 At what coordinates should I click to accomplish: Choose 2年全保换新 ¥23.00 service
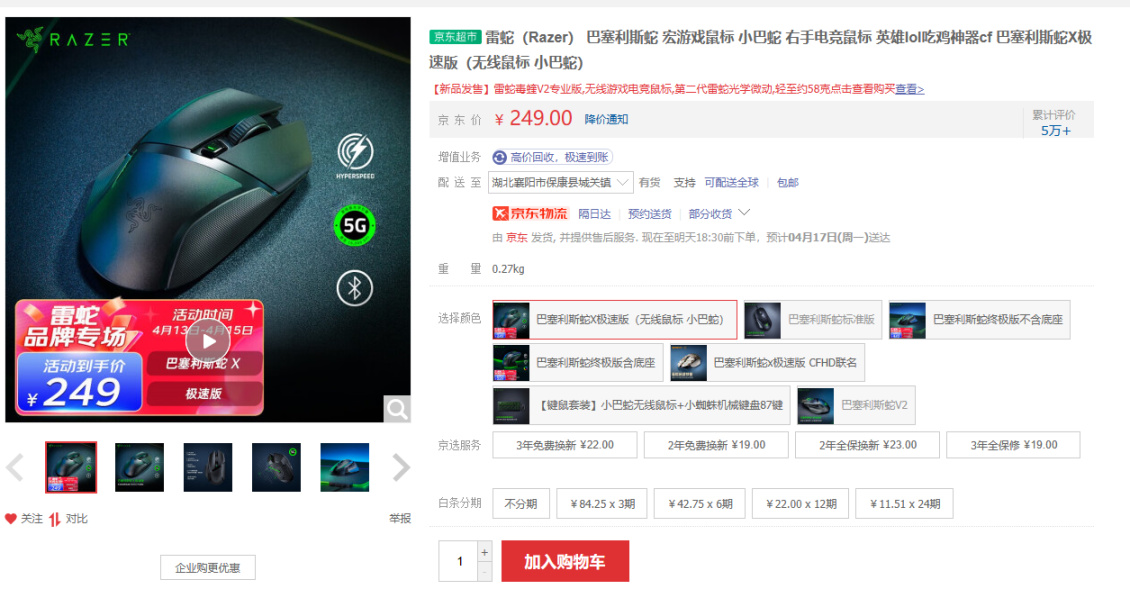(868, 445)
